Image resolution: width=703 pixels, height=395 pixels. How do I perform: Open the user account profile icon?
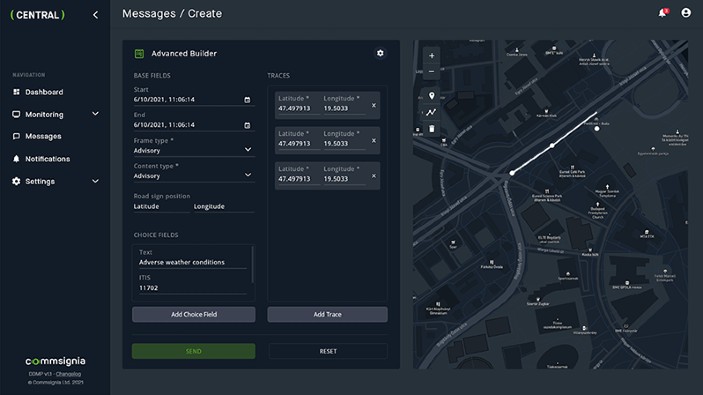686,13
